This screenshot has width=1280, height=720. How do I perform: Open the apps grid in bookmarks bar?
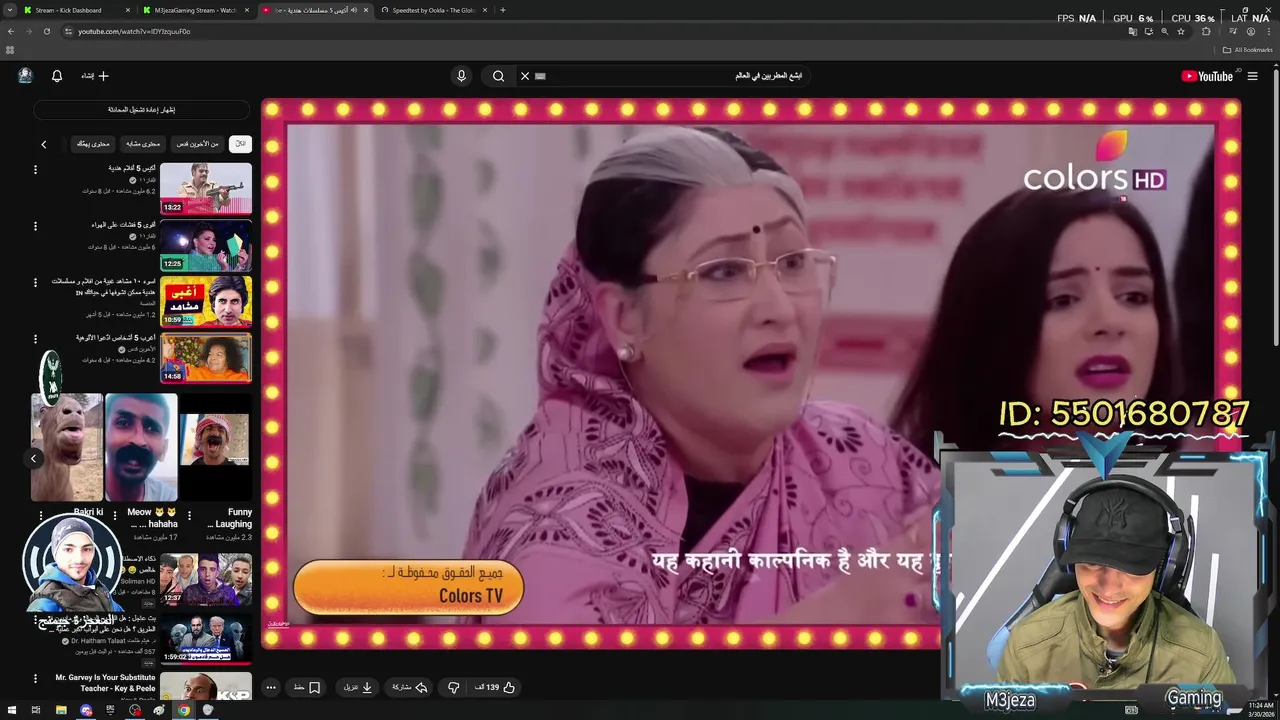[10, 50]
